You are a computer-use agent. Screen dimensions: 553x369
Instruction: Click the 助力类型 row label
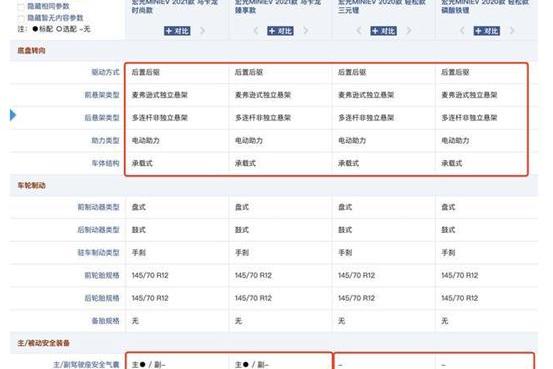[105, 140]
